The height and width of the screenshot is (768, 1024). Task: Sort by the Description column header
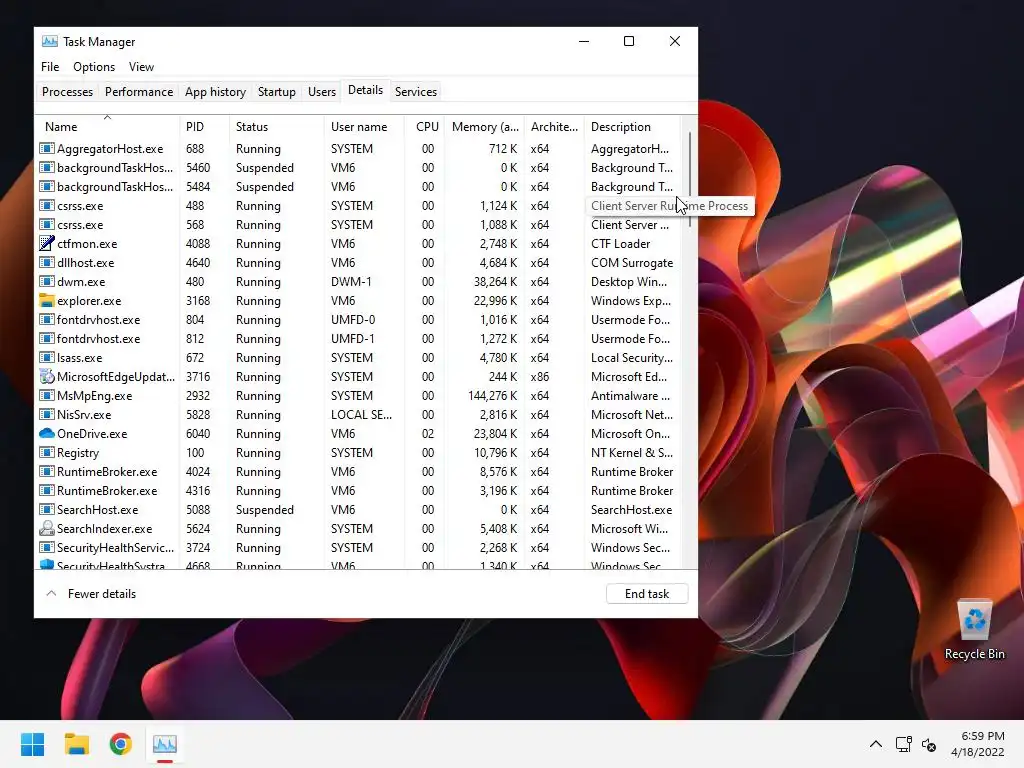pyautogui.click(x=632, y=127)
